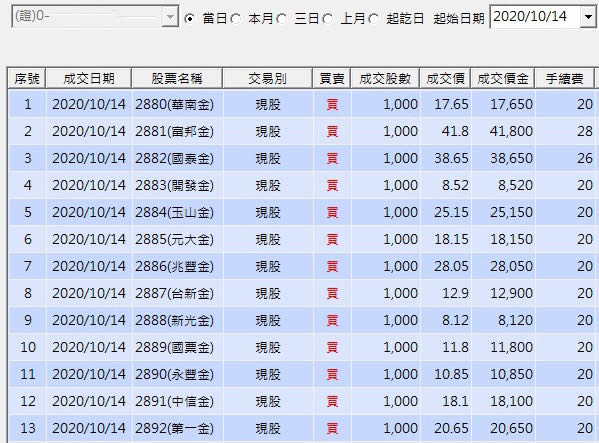Select stock 2882(國泰金) cell
This screenshot has width=599, height=443.
coord(177,158)
